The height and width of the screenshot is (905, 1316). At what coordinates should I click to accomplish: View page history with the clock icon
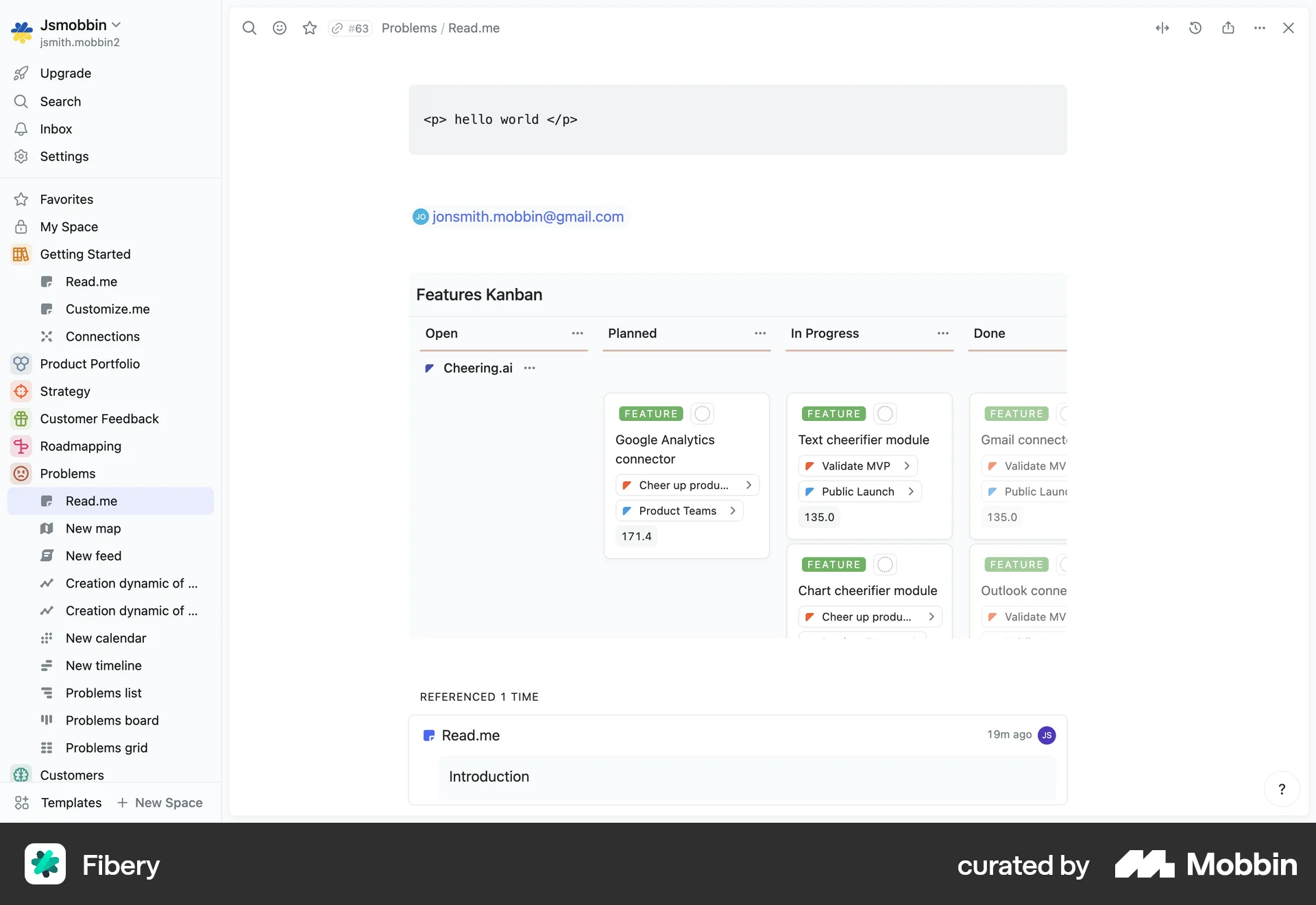coord(1195,28)
